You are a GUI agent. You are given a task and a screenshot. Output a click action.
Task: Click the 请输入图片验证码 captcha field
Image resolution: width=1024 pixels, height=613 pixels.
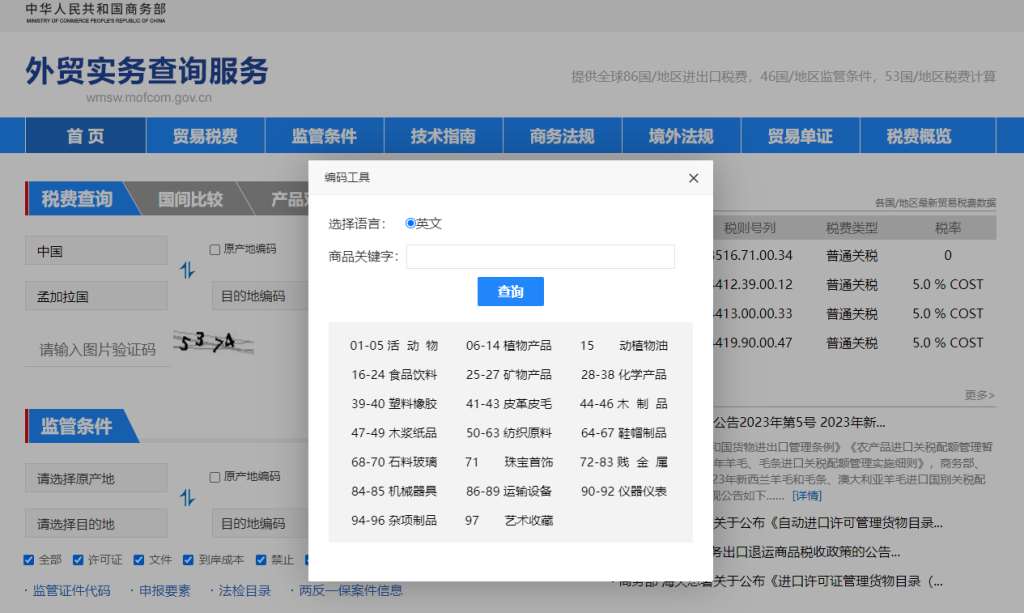97,350
